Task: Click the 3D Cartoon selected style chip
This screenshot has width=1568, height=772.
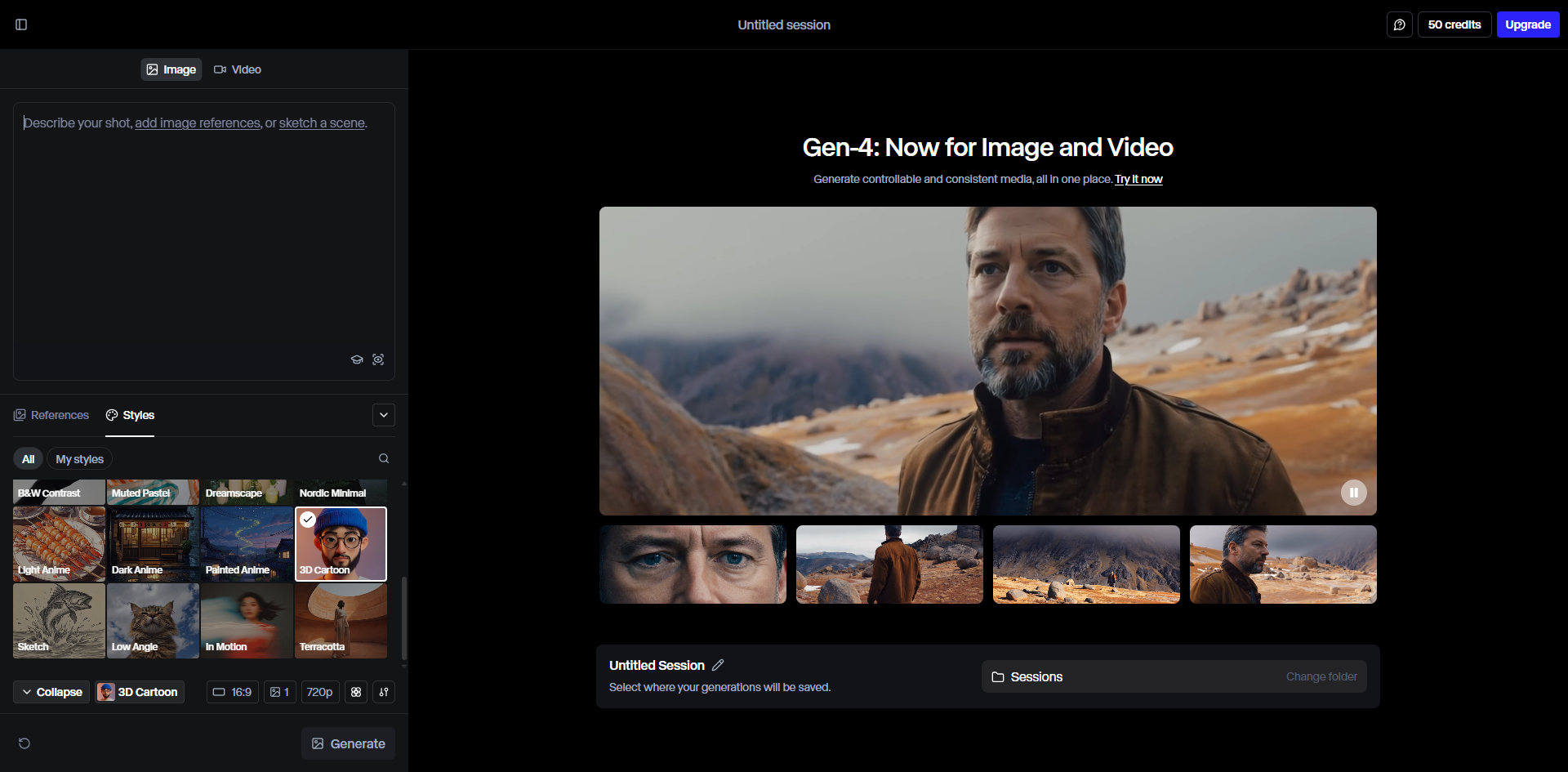Action: 139,692
